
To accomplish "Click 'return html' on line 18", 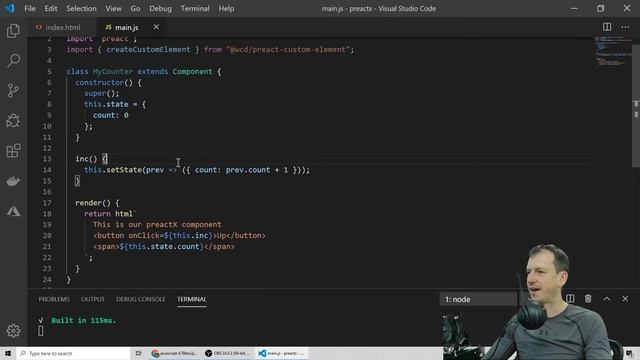I will 109,213.
